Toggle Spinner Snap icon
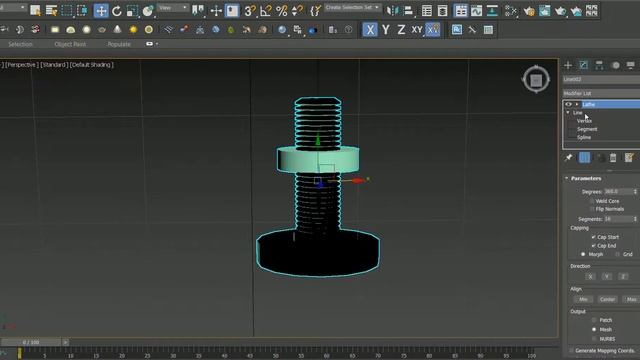Viewport: 640px width, 360px height. pyautogui.click(x=298, y=11)
